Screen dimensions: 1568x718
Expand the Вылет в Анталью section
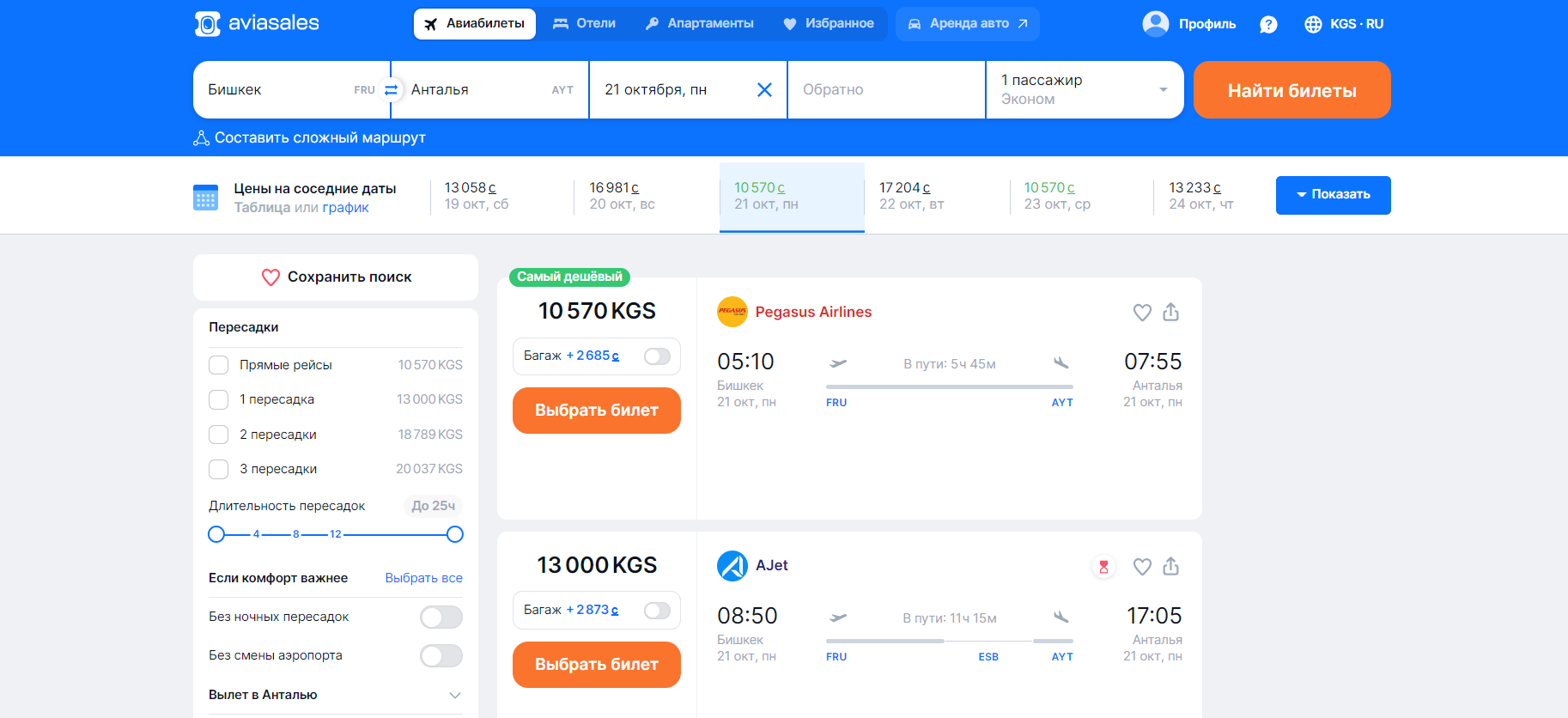click(x=336, y=695)
